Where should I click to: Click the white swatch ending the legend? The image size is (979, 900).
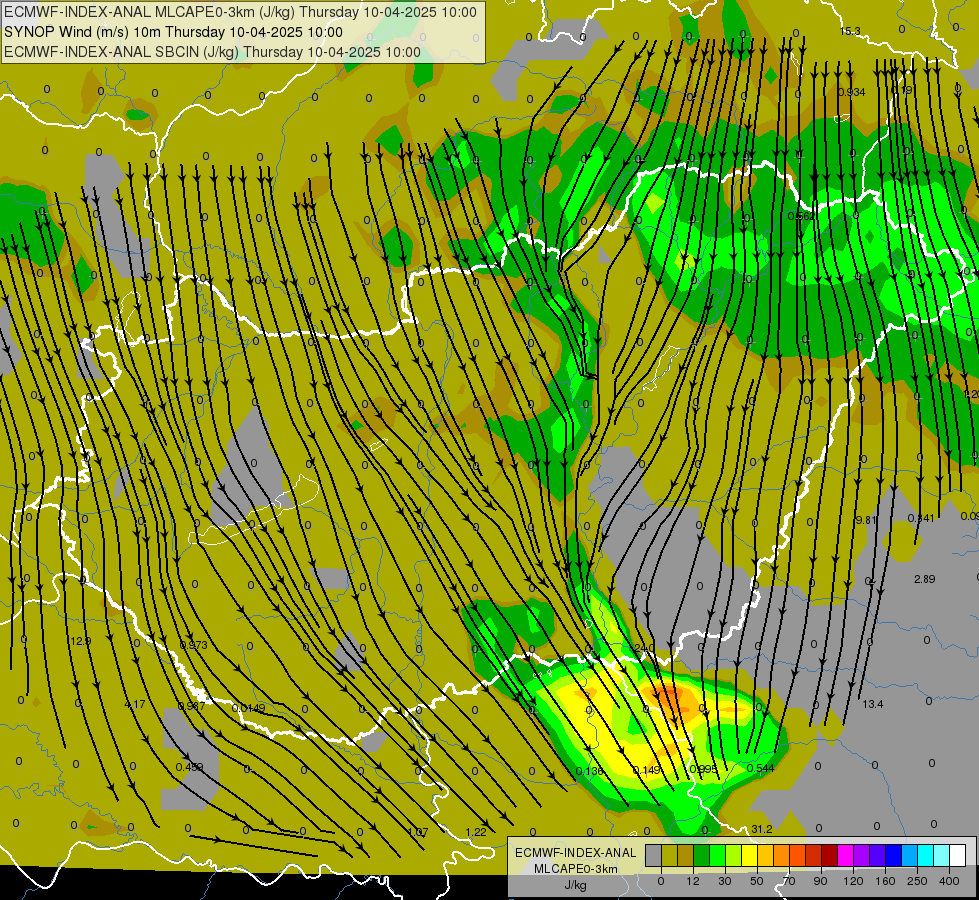[x=958, y=855]
